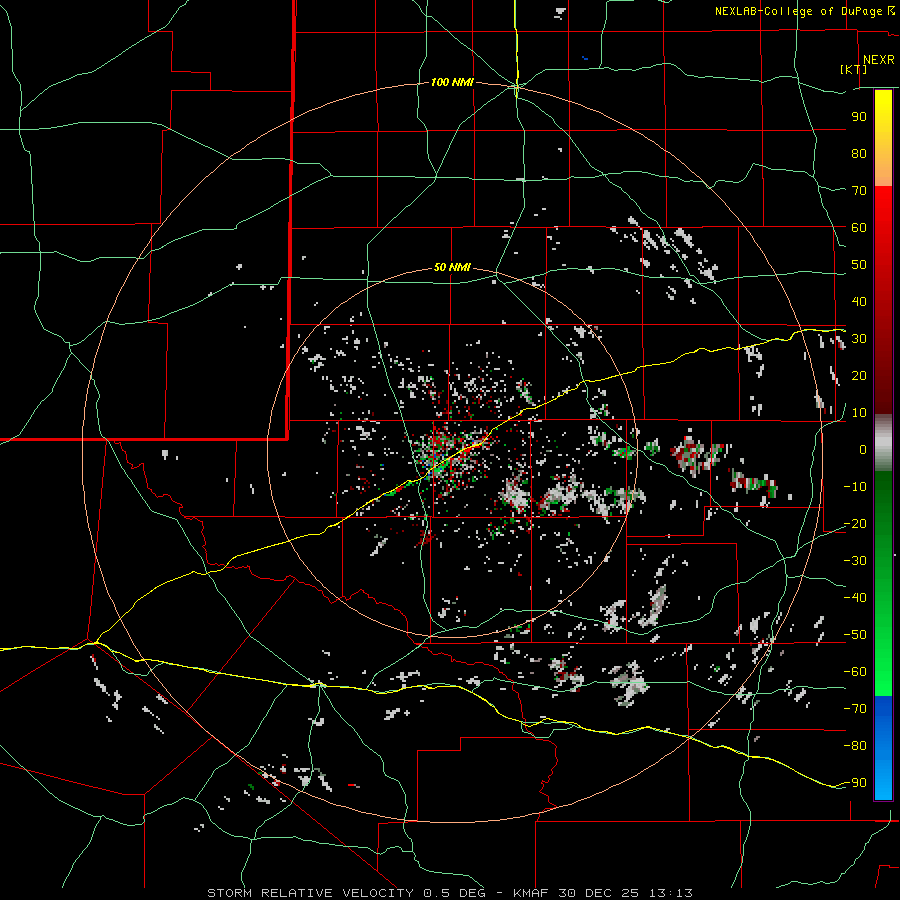The image size is (900, 900).
Task: Click the KMAF radar site identifier
Action: coord(530,893)
